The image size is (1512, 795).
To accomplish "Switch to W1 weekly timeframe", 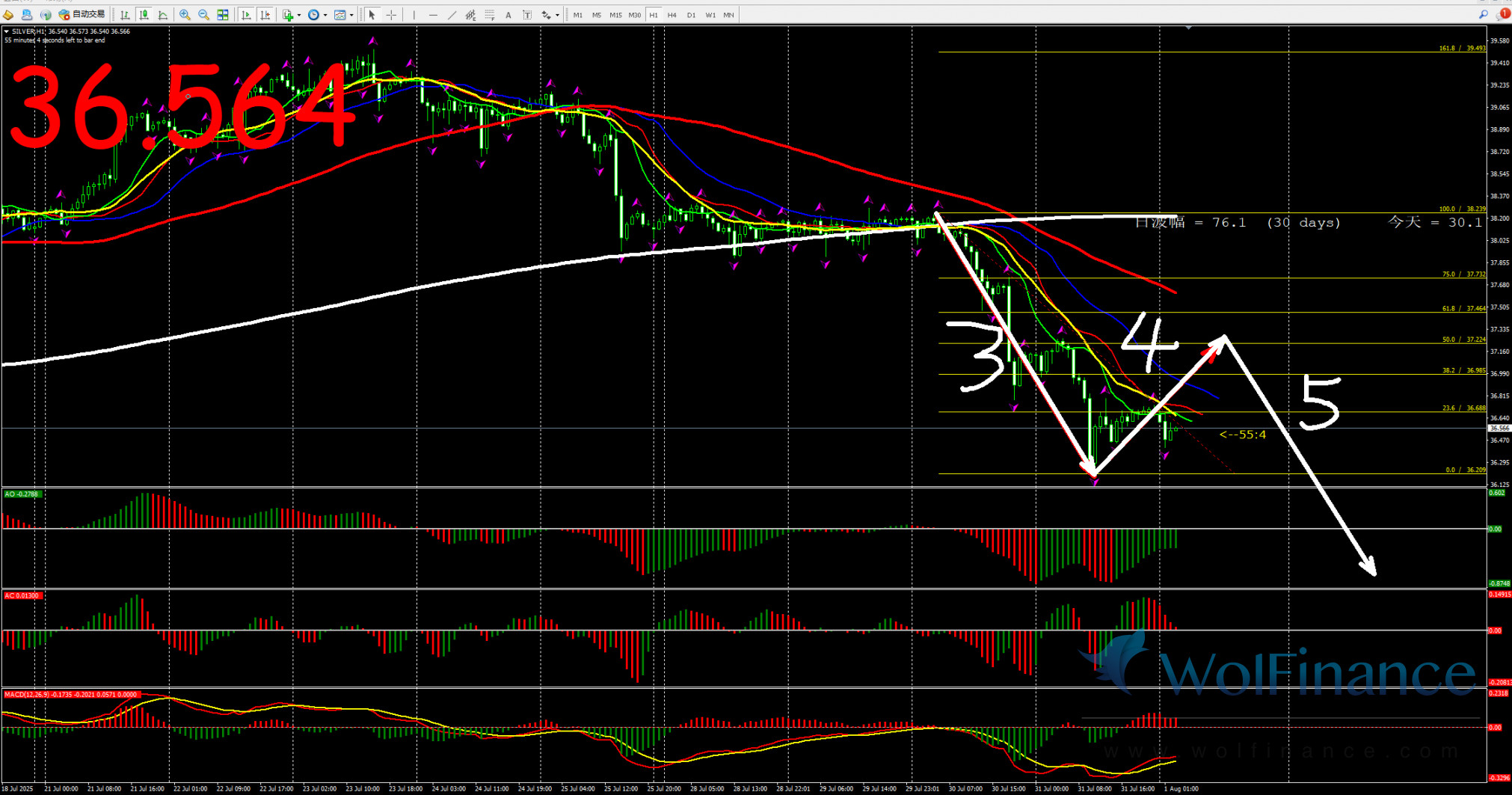I will pos(710,15).
